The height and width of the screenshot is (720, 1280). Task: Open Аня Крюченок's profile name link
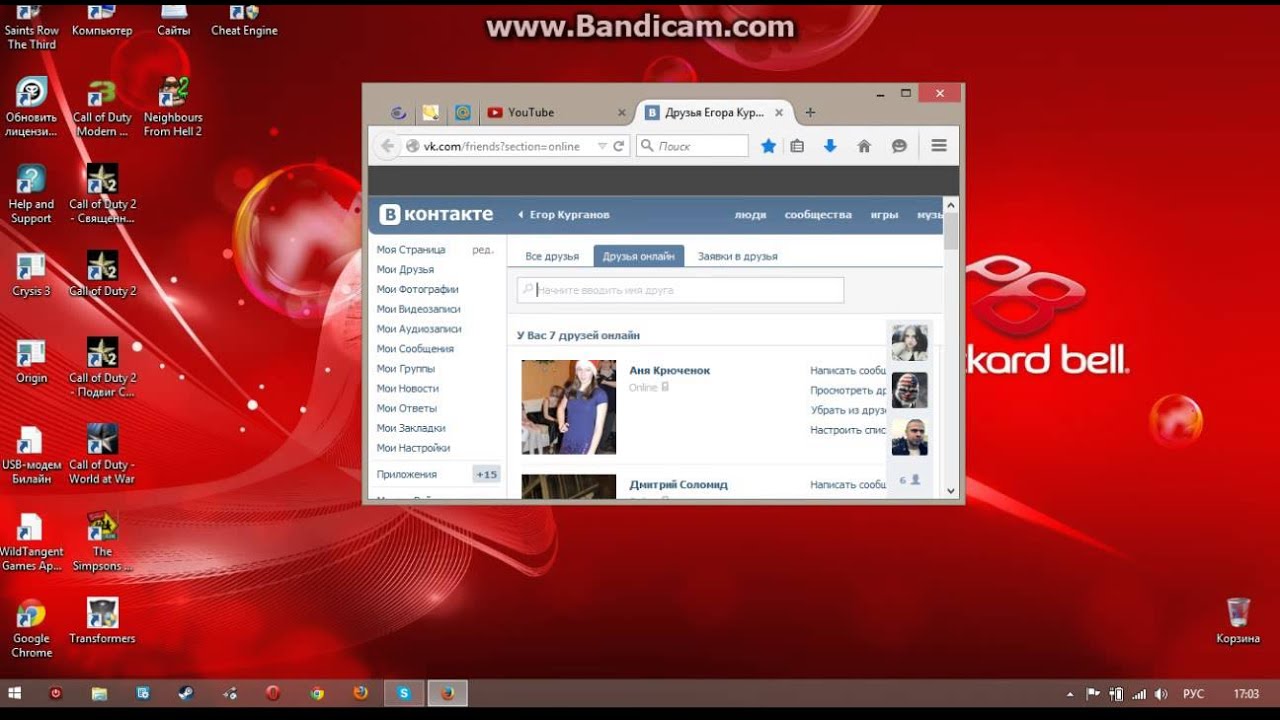coord(669,371)
